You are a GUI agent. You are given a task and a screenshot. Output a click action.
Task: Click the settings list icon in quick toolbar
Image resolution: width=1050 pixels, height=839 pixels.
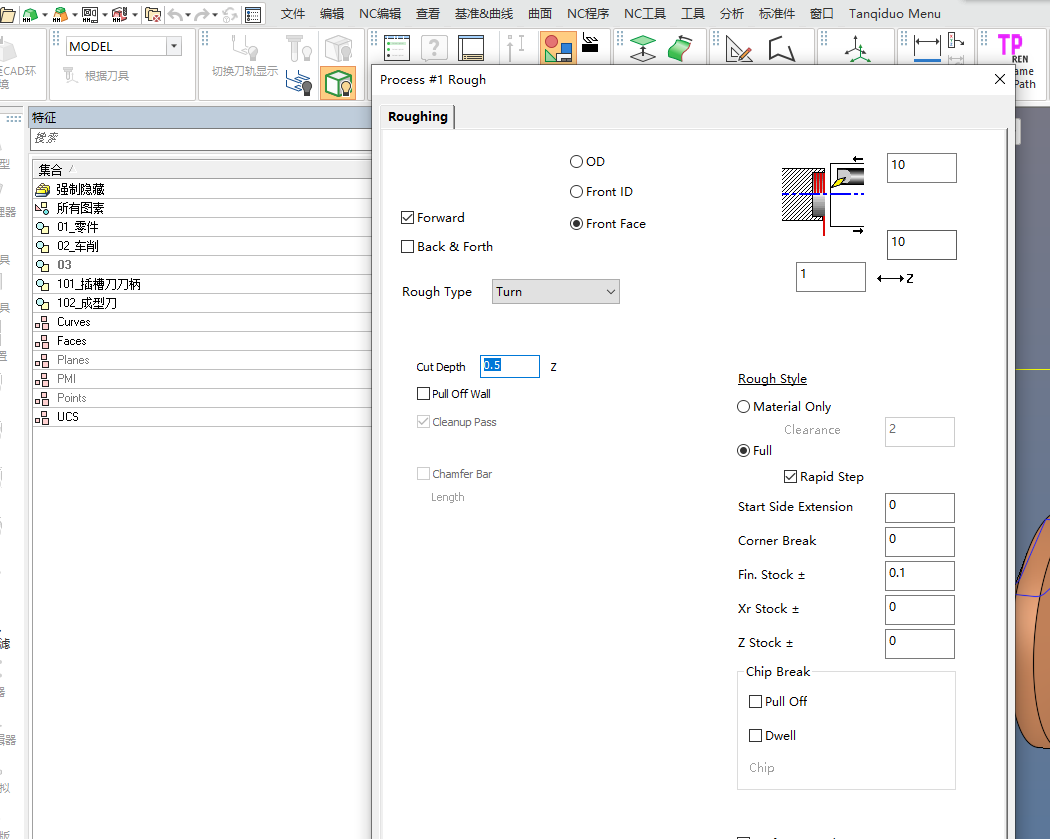pyautogui.click(x=253, y=13)
